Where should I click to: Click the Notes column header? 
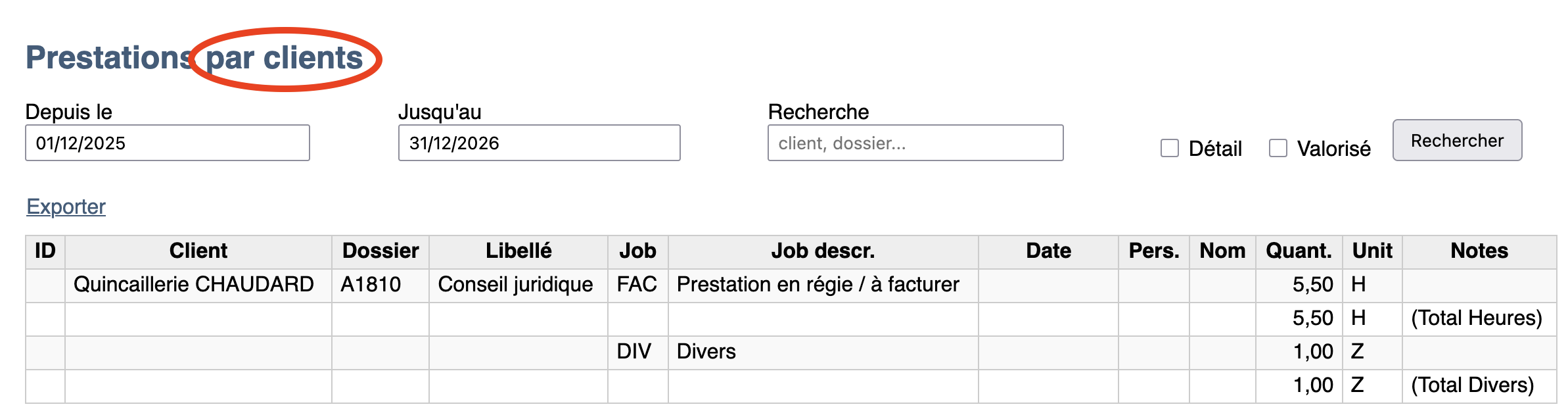coord(1479,251)
